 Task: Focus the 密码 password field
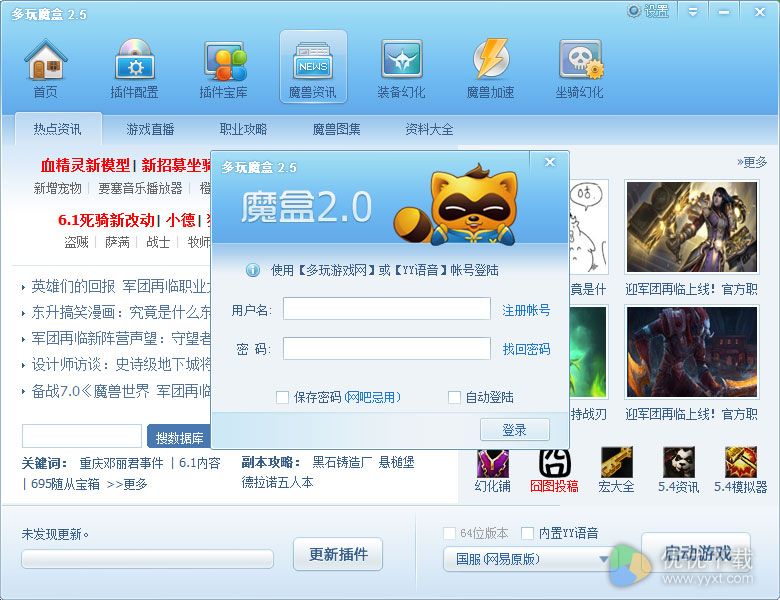pyautogui.click(x=387, y=348)
